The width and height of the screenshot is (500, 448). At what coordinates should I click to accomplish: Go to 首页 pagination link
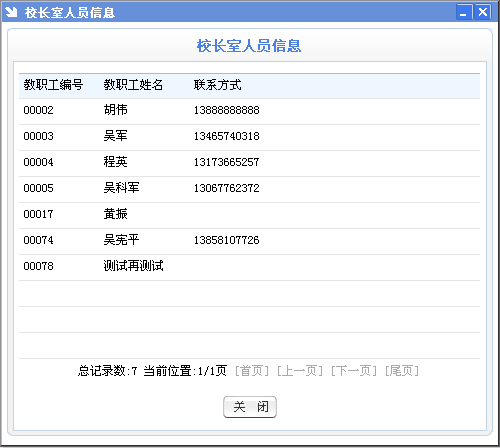[x=252, y=371]
